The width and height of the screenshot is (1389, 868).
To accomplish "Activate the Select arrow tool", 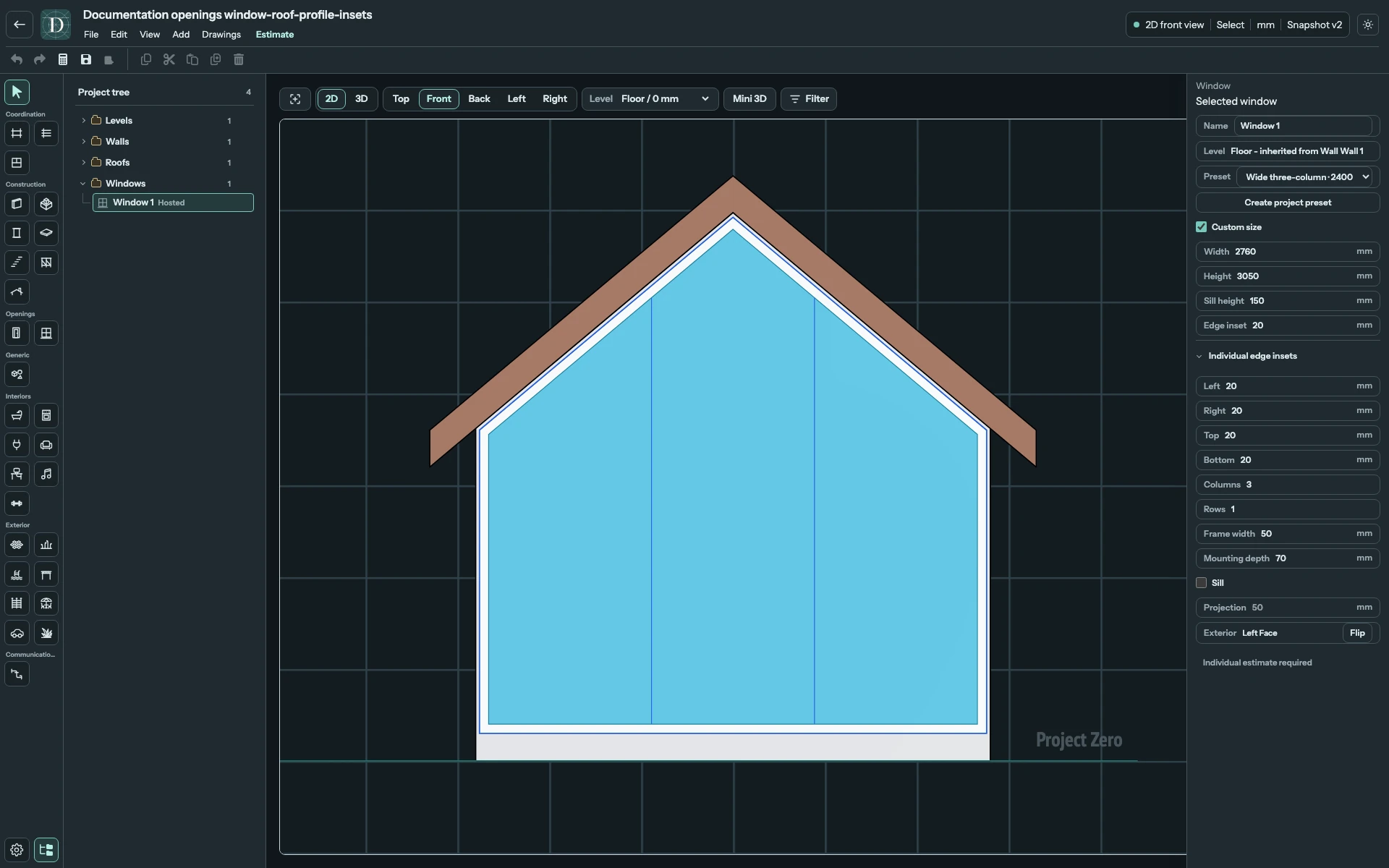I will click(x=17, y=92).
